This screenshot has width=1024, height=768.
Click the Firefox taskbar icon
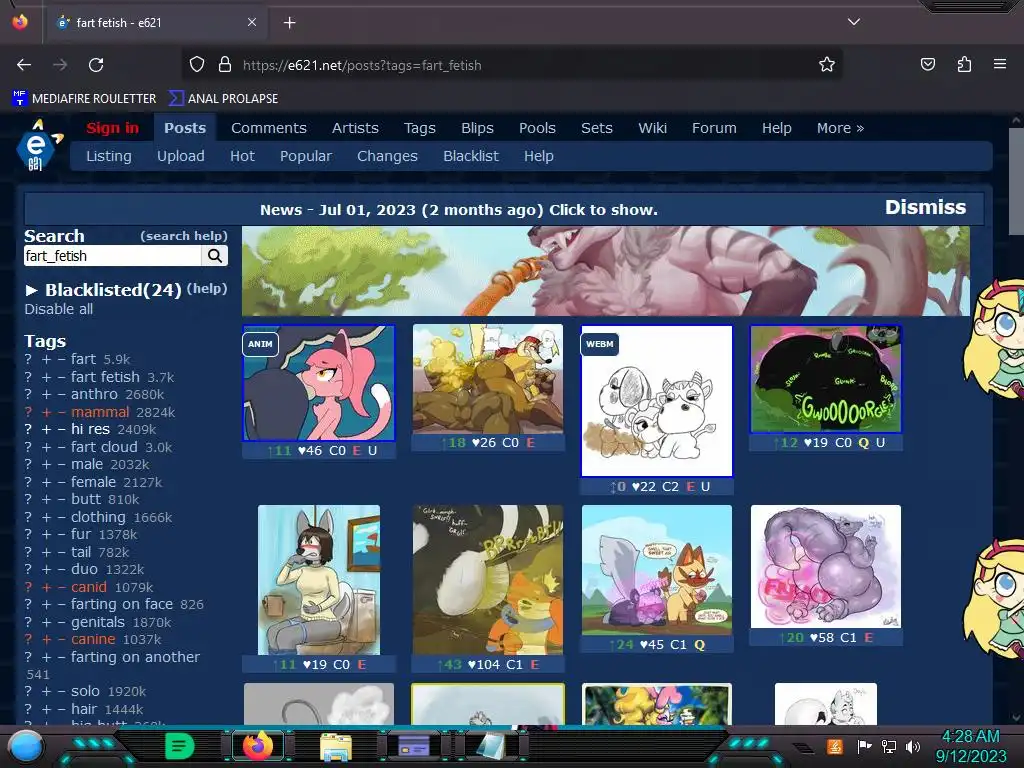coord(257,746)
